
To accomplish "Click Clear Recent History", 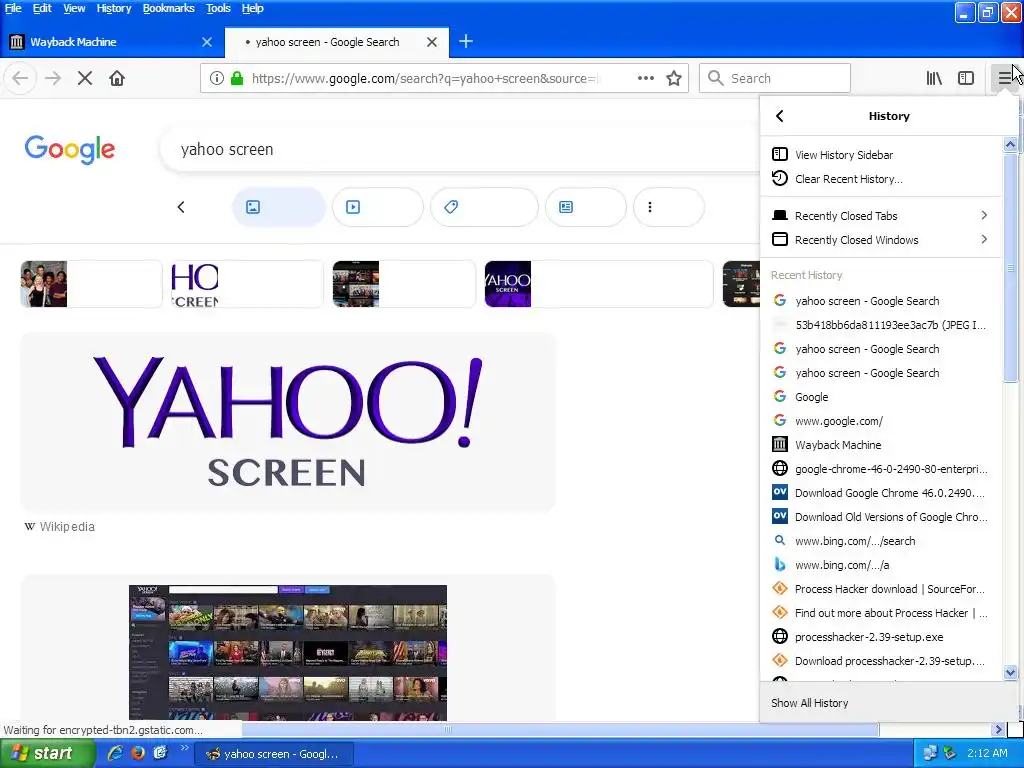I will [880, 179].
